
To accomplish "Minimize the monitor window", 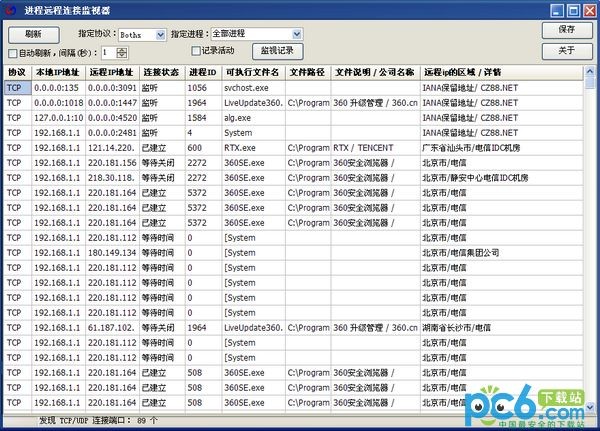I will [x=557, y=10].
